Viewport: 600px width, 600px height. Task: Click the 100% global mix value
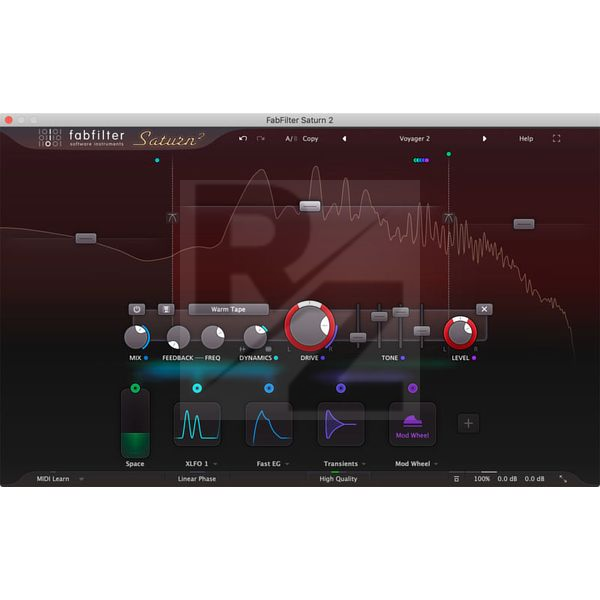tap(481, 479)
